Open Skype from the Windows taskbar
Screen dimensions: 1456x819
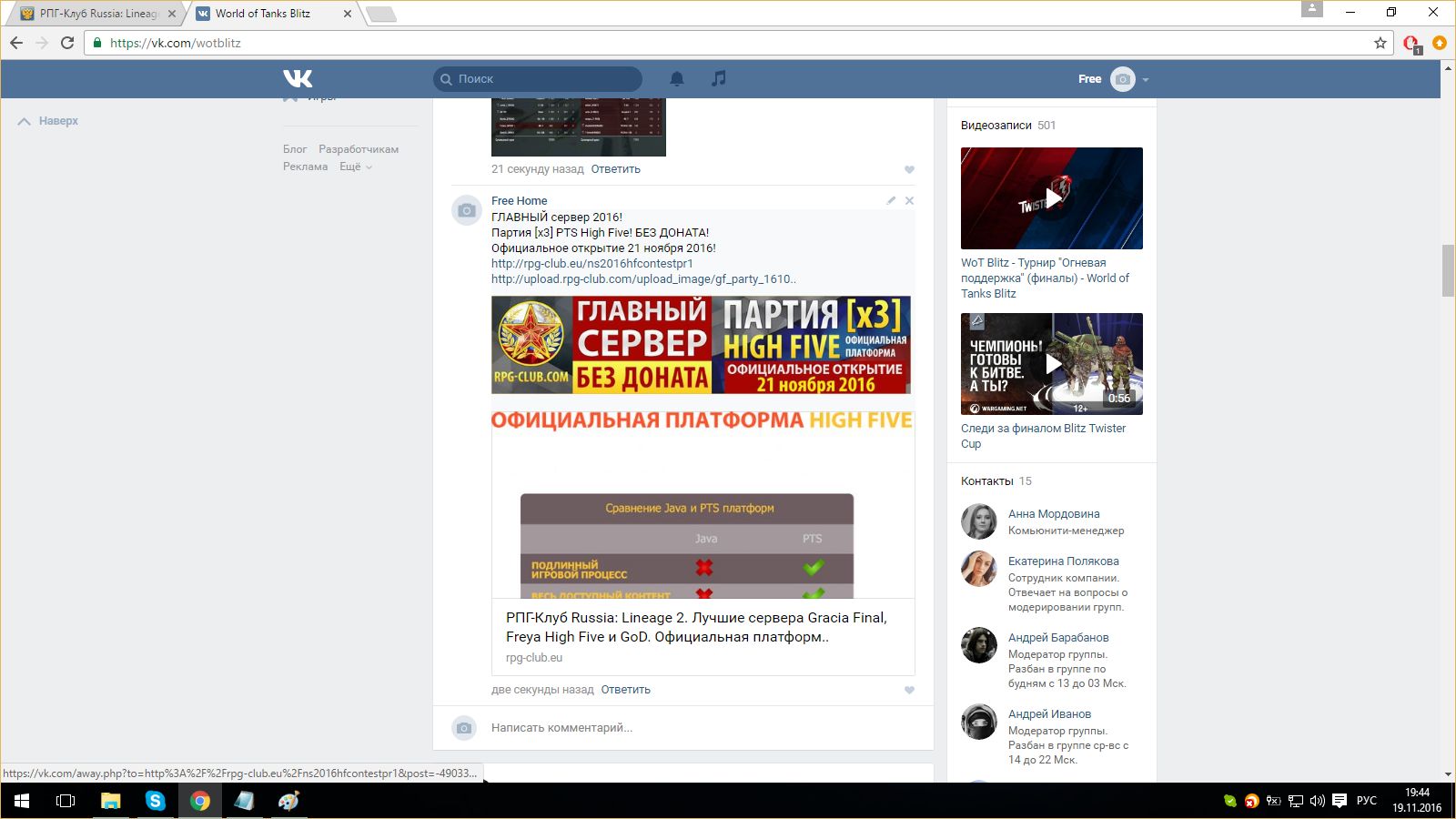click(x=156, y=801)
